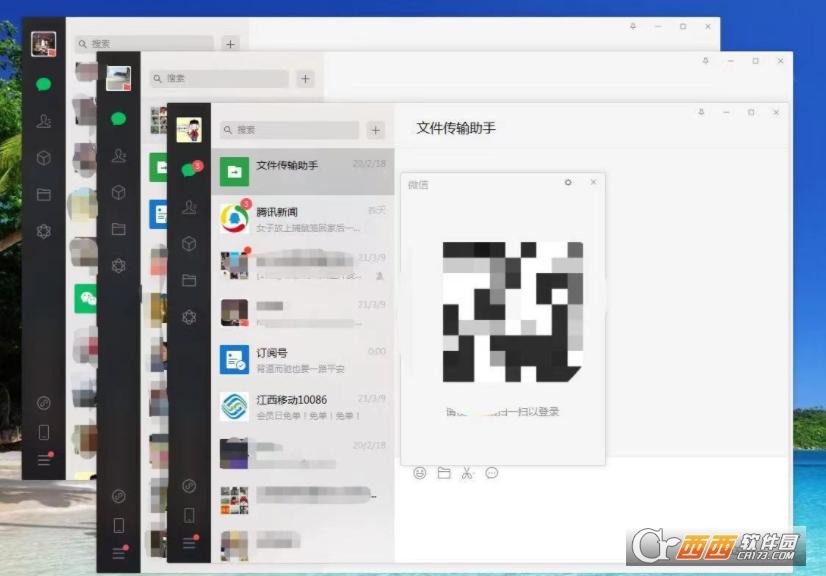Close the 微信 QR login dialog

[x=594, y=182]
